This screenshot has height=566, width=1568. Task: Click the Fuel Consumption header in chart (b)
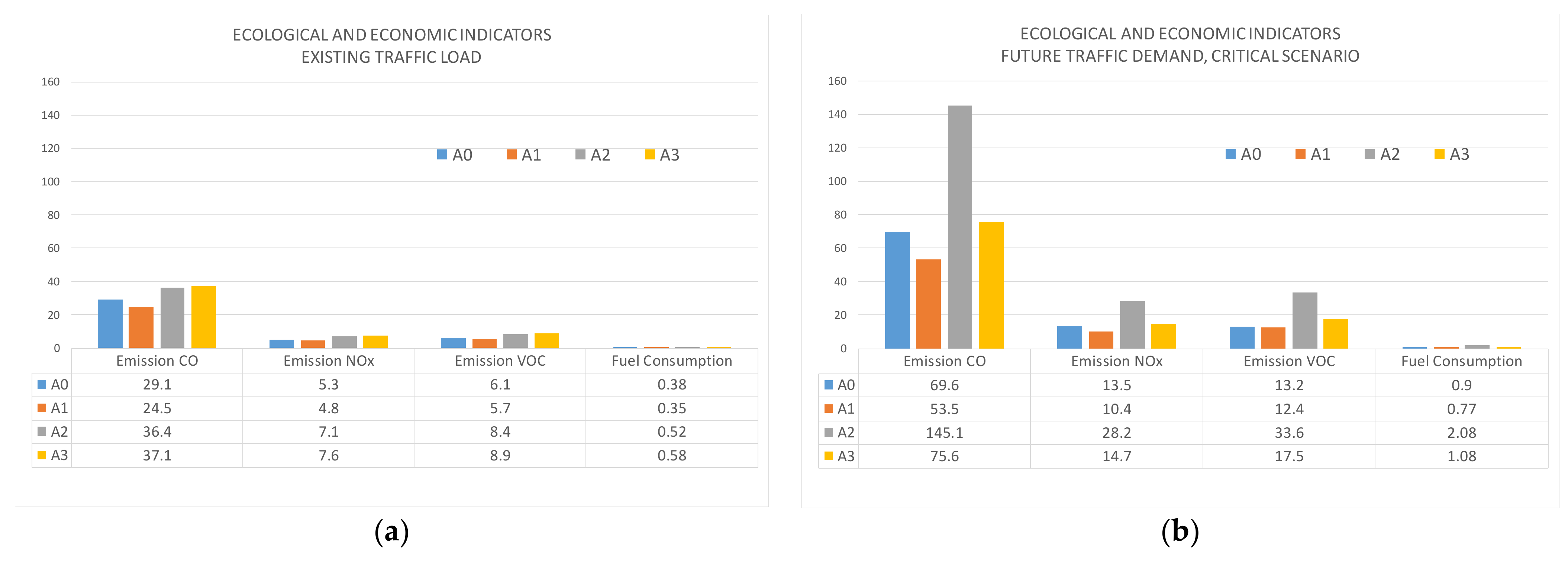point(1461,362)
